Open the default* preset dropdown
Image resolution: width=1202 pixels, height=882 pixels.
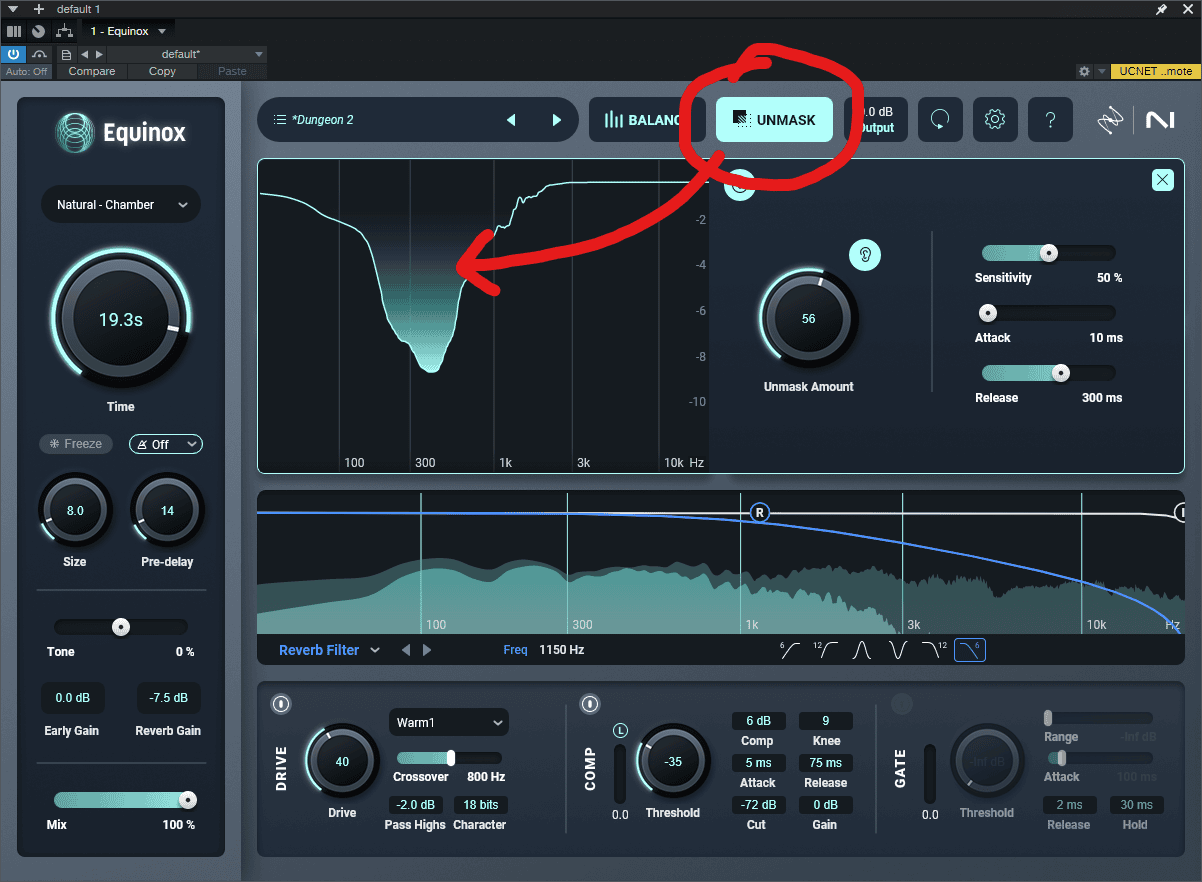pyautogui.click(x=187, y=54)
